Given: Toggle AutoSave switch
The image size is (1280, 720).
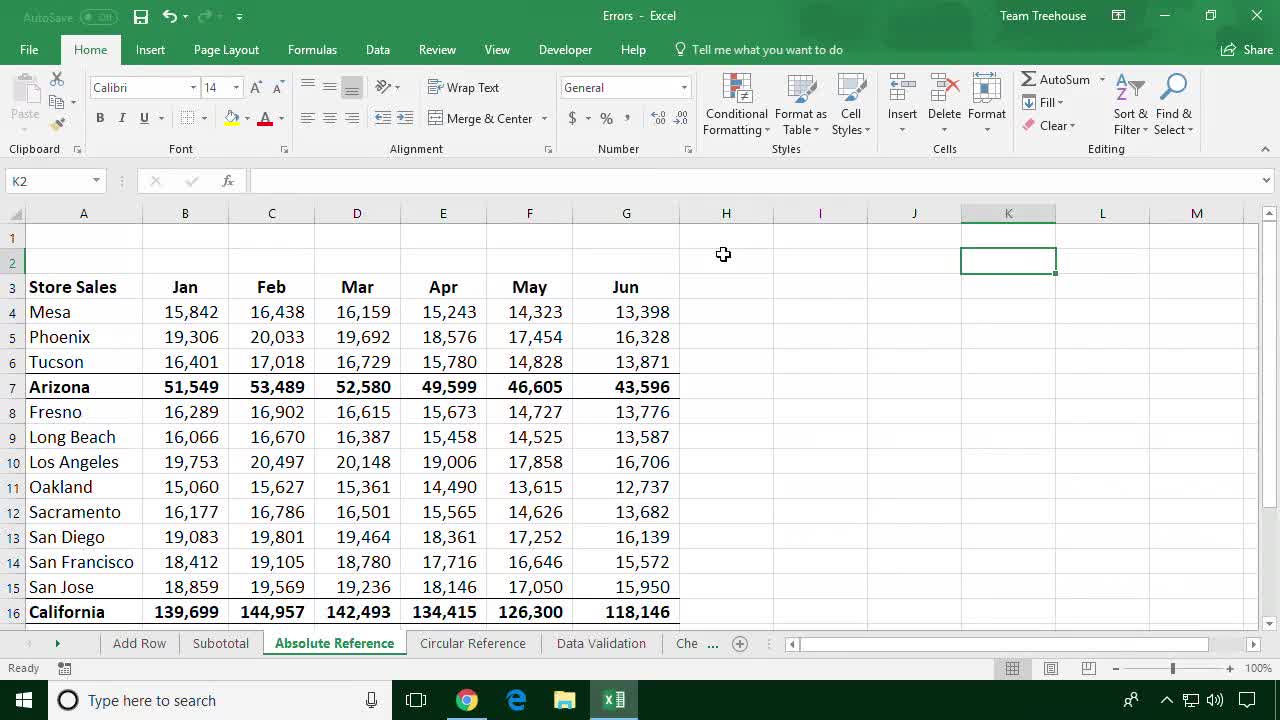Looking at the screenshot, I should click(98, 17).
